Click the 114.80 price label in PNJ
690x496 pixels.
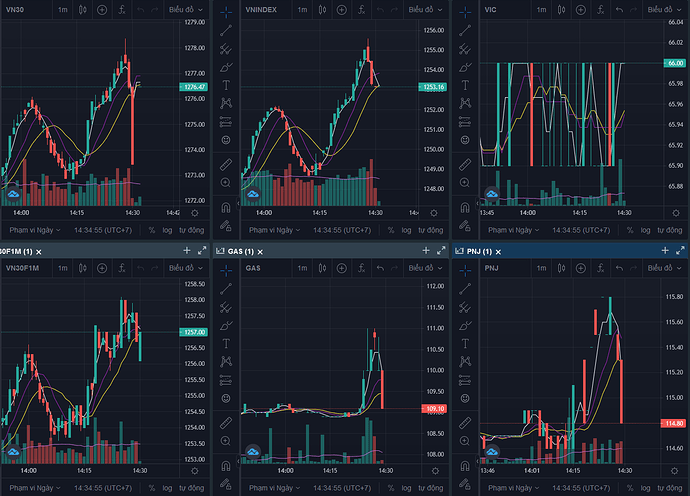[674, 423]
